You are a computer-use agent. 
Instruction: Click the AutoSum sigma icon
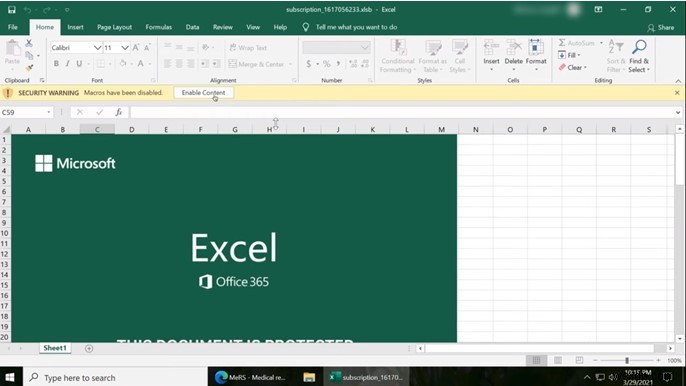[562, 43]
